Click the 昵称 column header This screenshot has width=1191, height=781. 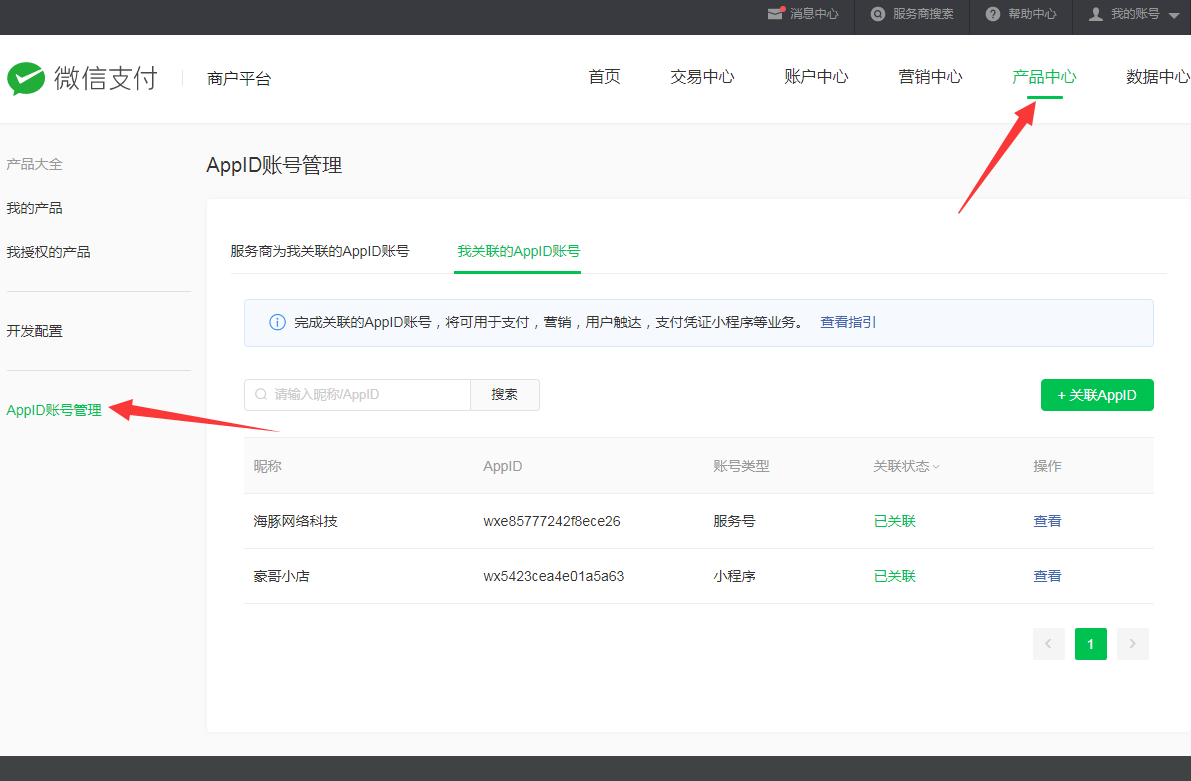(267, 466)
